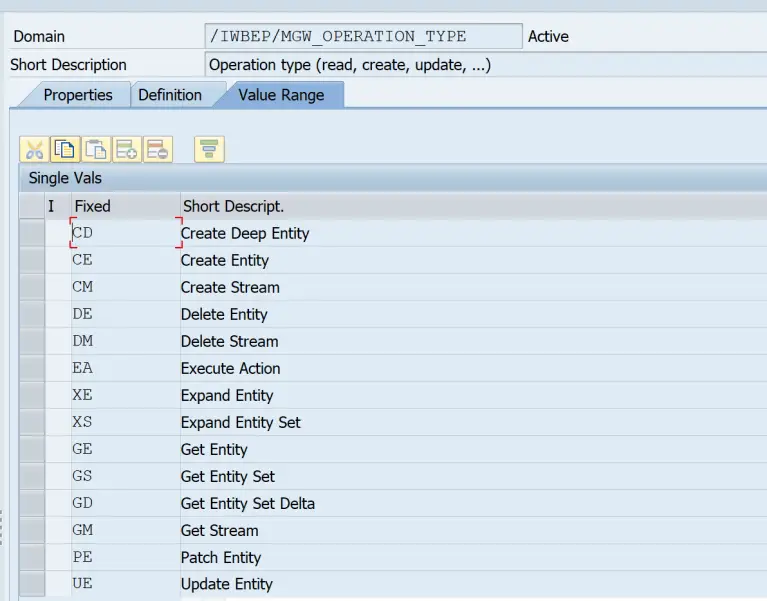Click the green filter/sort icon
767x601 pixels.
point(209,150)
